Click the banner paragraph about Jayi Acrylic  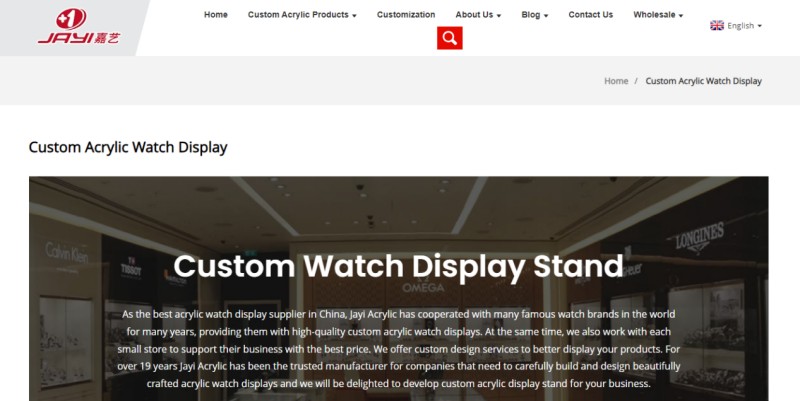tap(398, 349)
